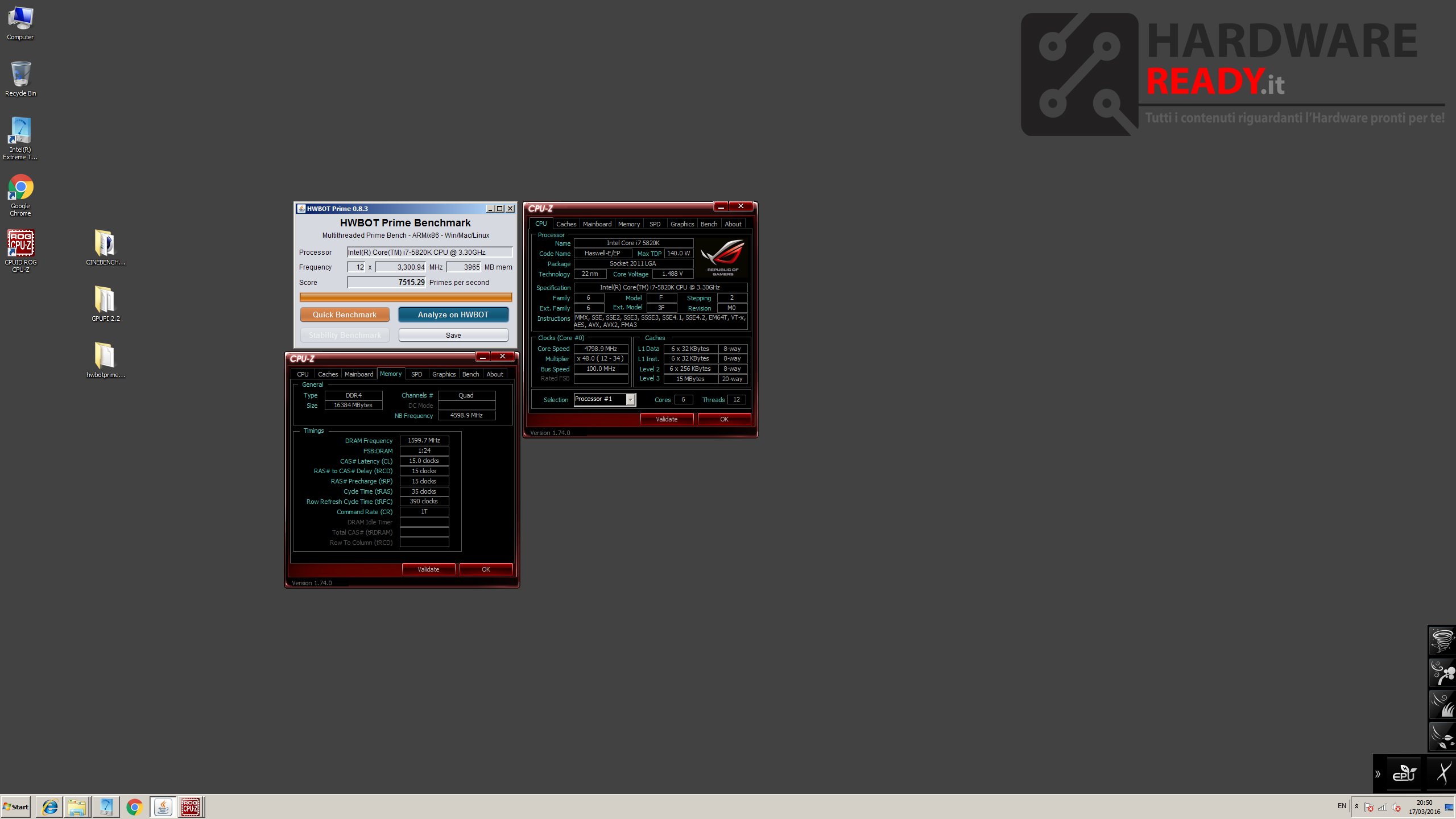This screenshot has width=1456, height=819.
Task: Expand the widget bar with double chevron
Action: tap(1378, 773)
